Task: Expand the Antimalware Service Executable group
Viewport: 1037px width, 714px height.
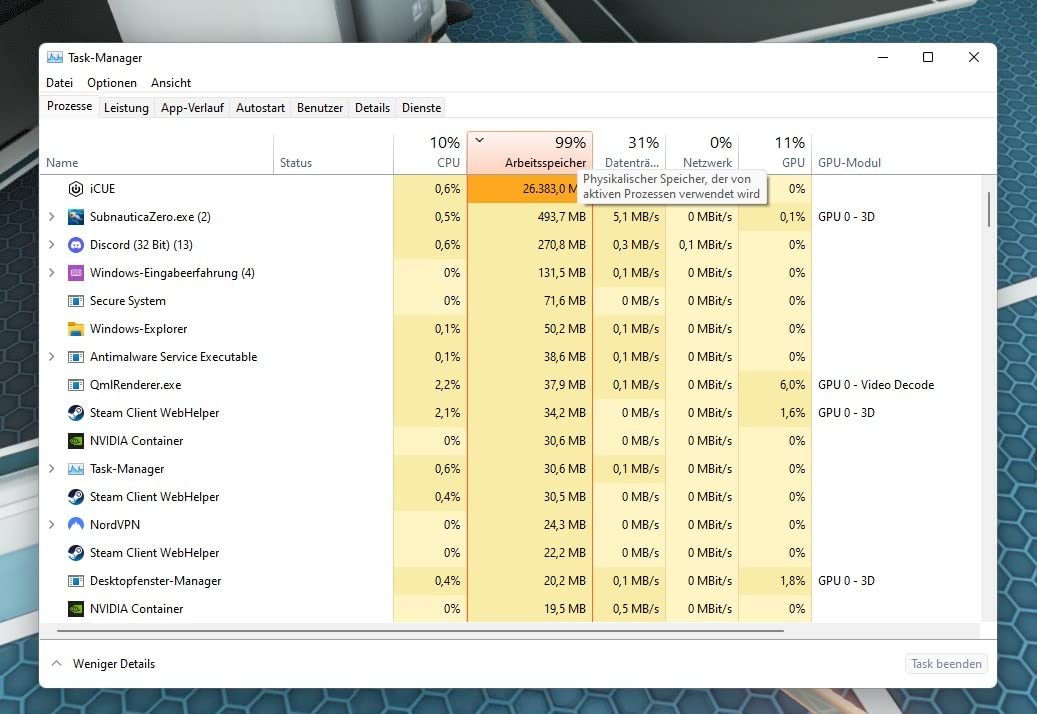Action: pos(52,356)
